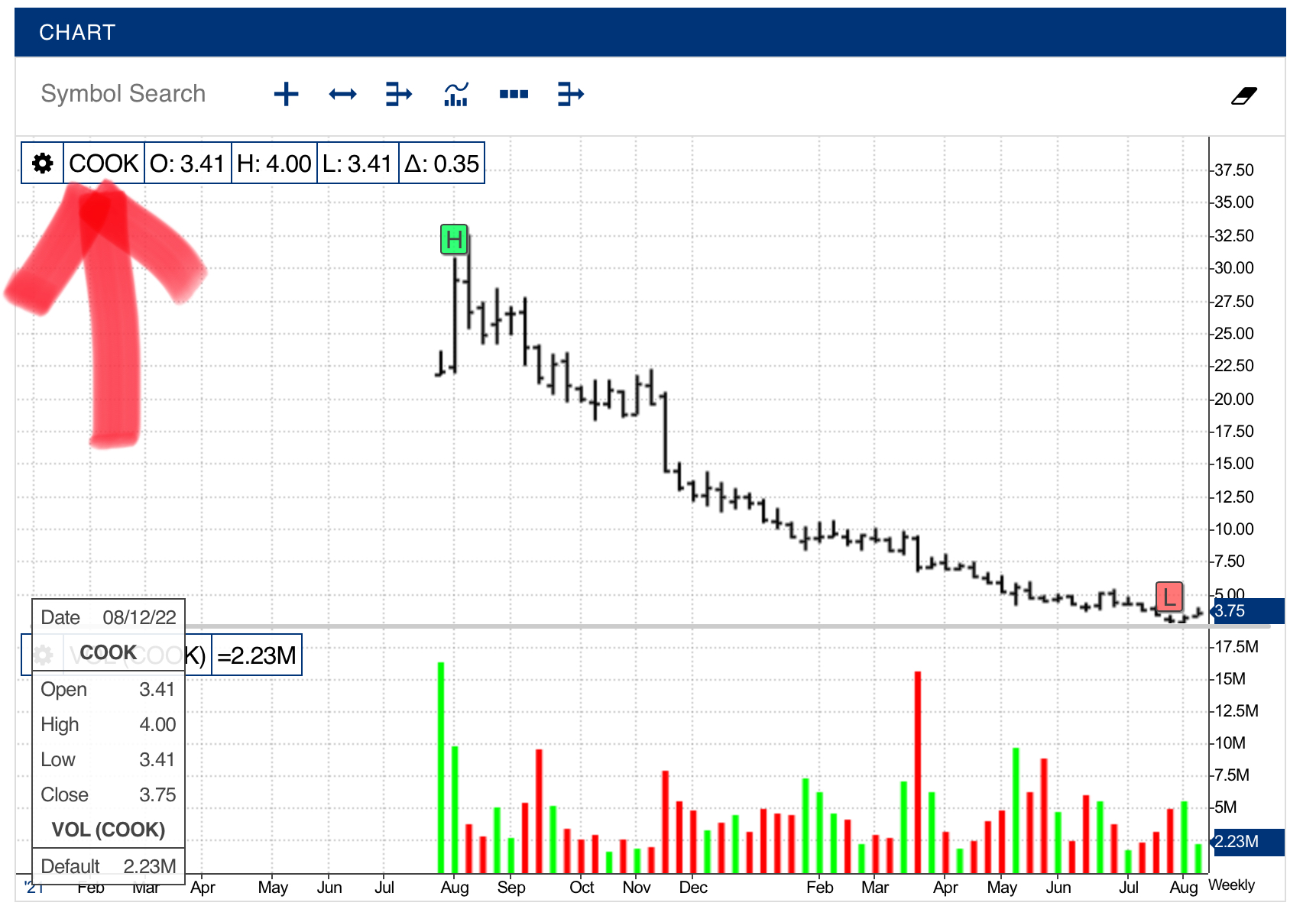Select the first arrow-bars icon after range tool
Viewport: 1316px width, 922px height.
[x=399, y=94]
